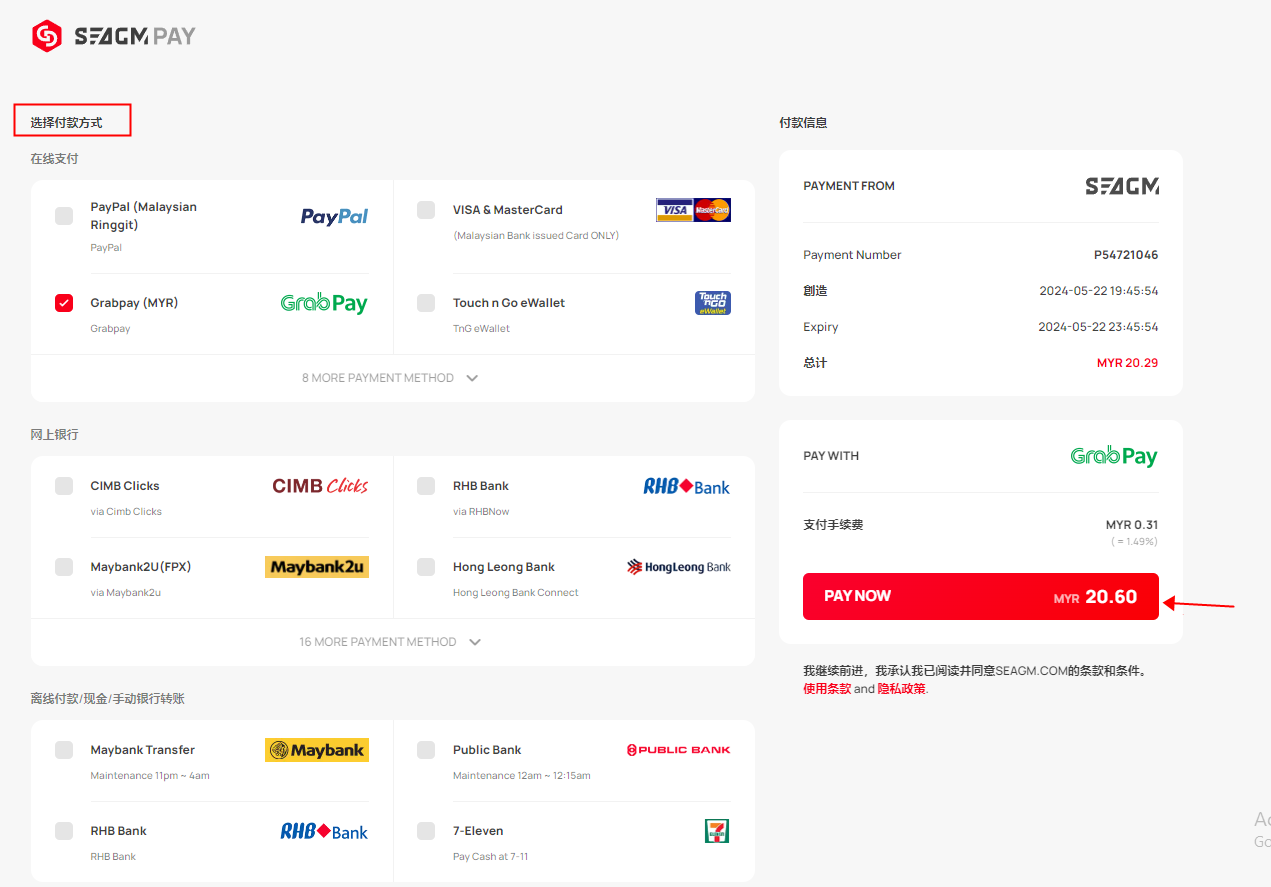Click the RHB Bank logo under online banking
Image resolution: width=1271 pixels, height=887 pixels.
[x=686, y=486]
